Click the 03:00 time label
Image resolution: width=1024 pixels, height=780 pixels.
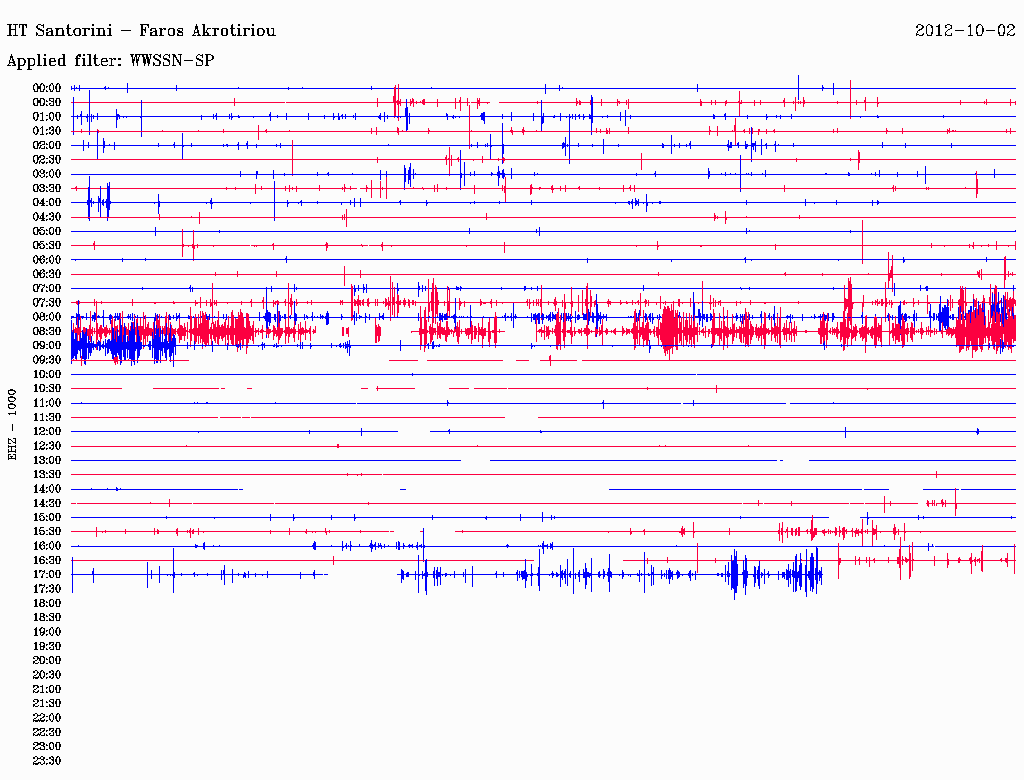(47, 174)
